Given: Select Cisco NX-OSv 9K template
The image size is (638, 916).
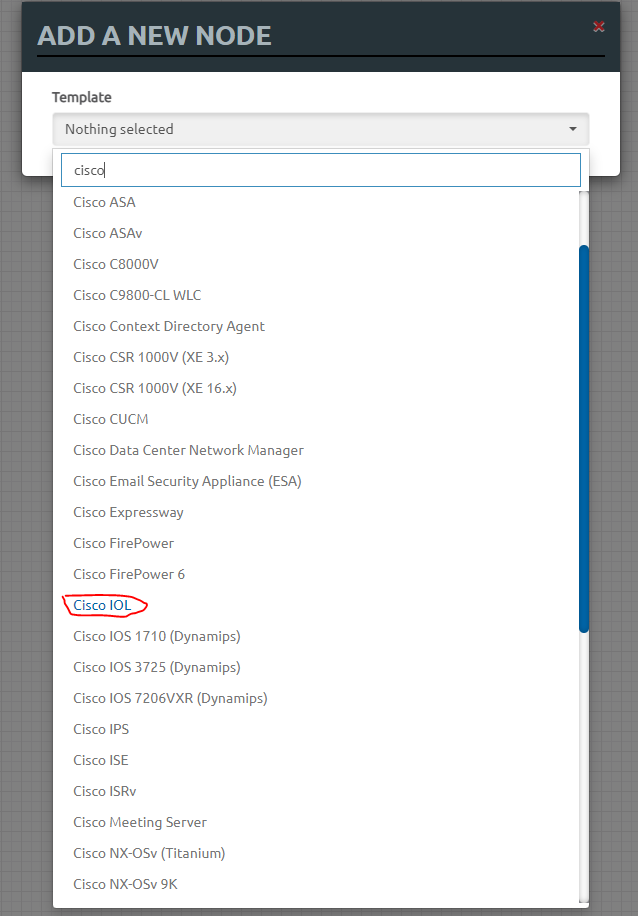Looking at the screenshot, I should click(125, 884).
